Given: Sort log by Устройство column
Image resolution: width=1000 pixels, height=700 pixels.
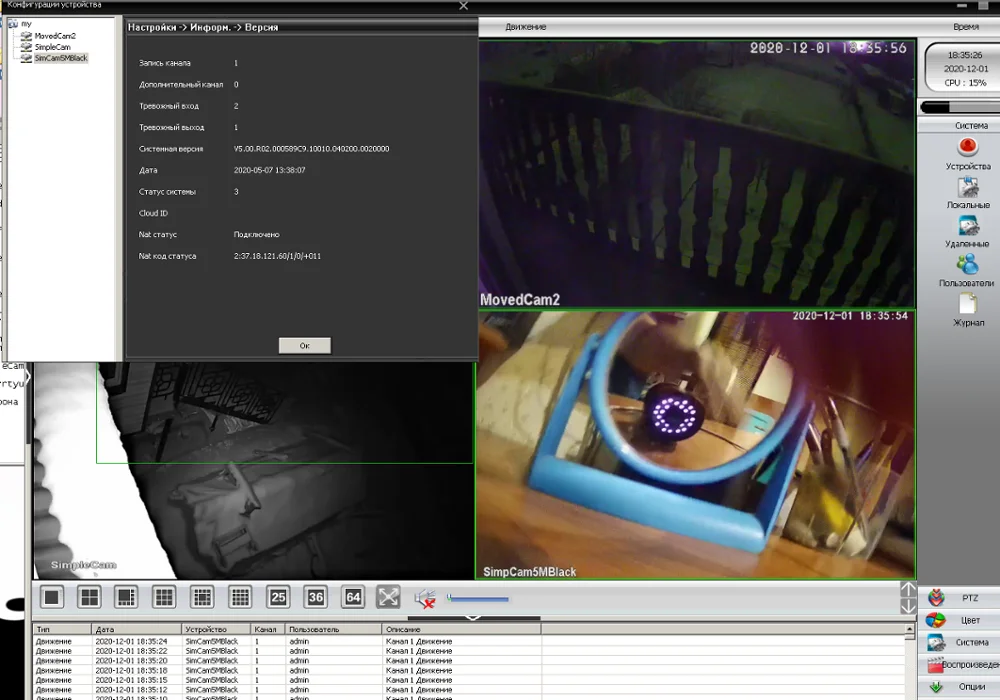Looking at the screenshot, I should [x=216, y=629].
